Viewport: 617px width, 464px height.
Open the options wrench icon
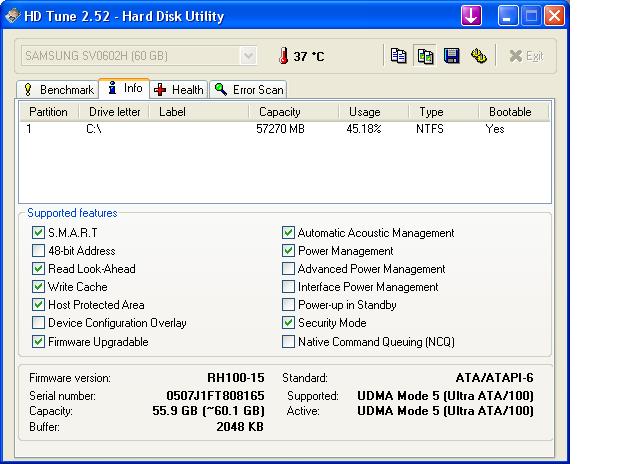coord(478,56)
